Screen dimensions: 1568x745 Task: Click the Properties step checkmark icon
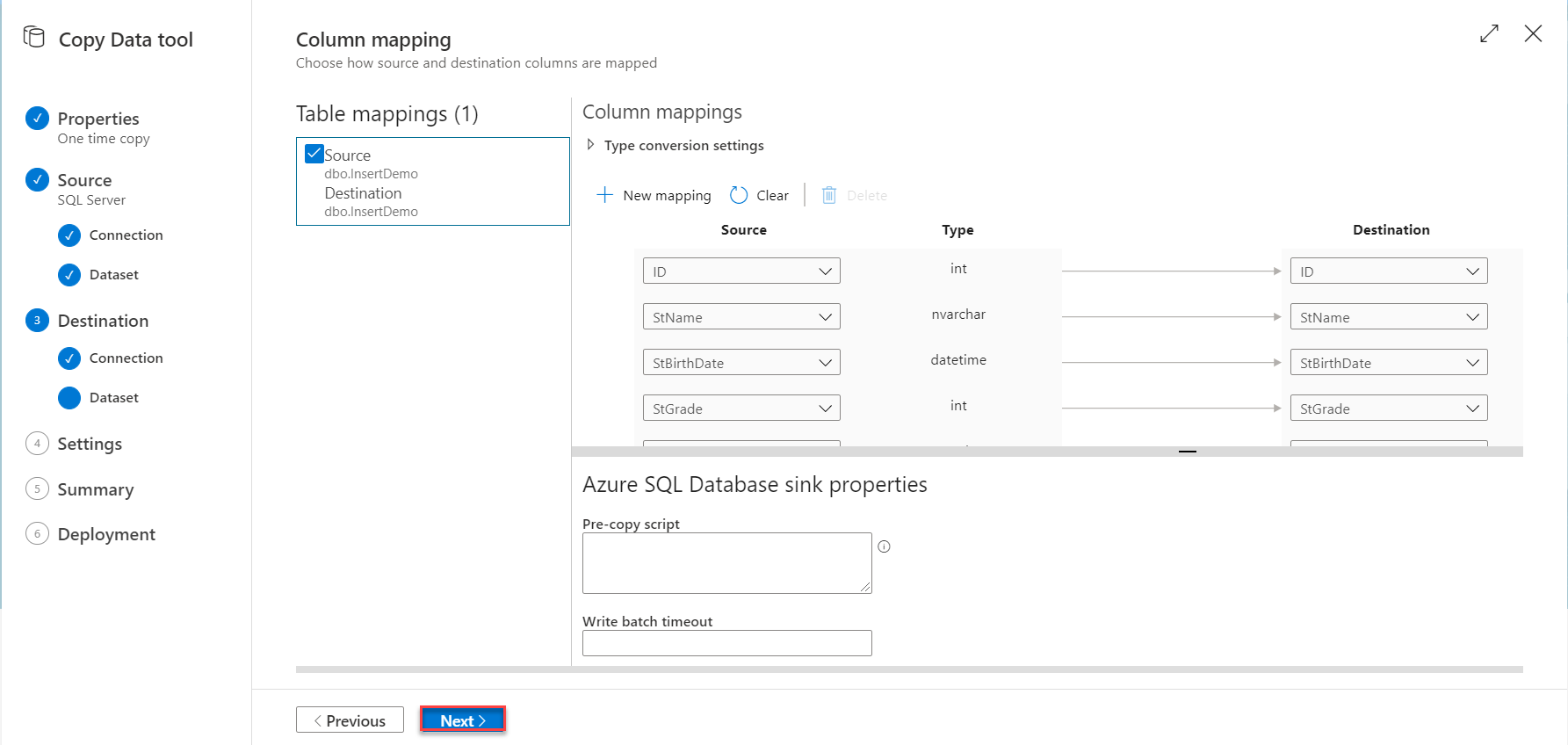coord(37,118)
